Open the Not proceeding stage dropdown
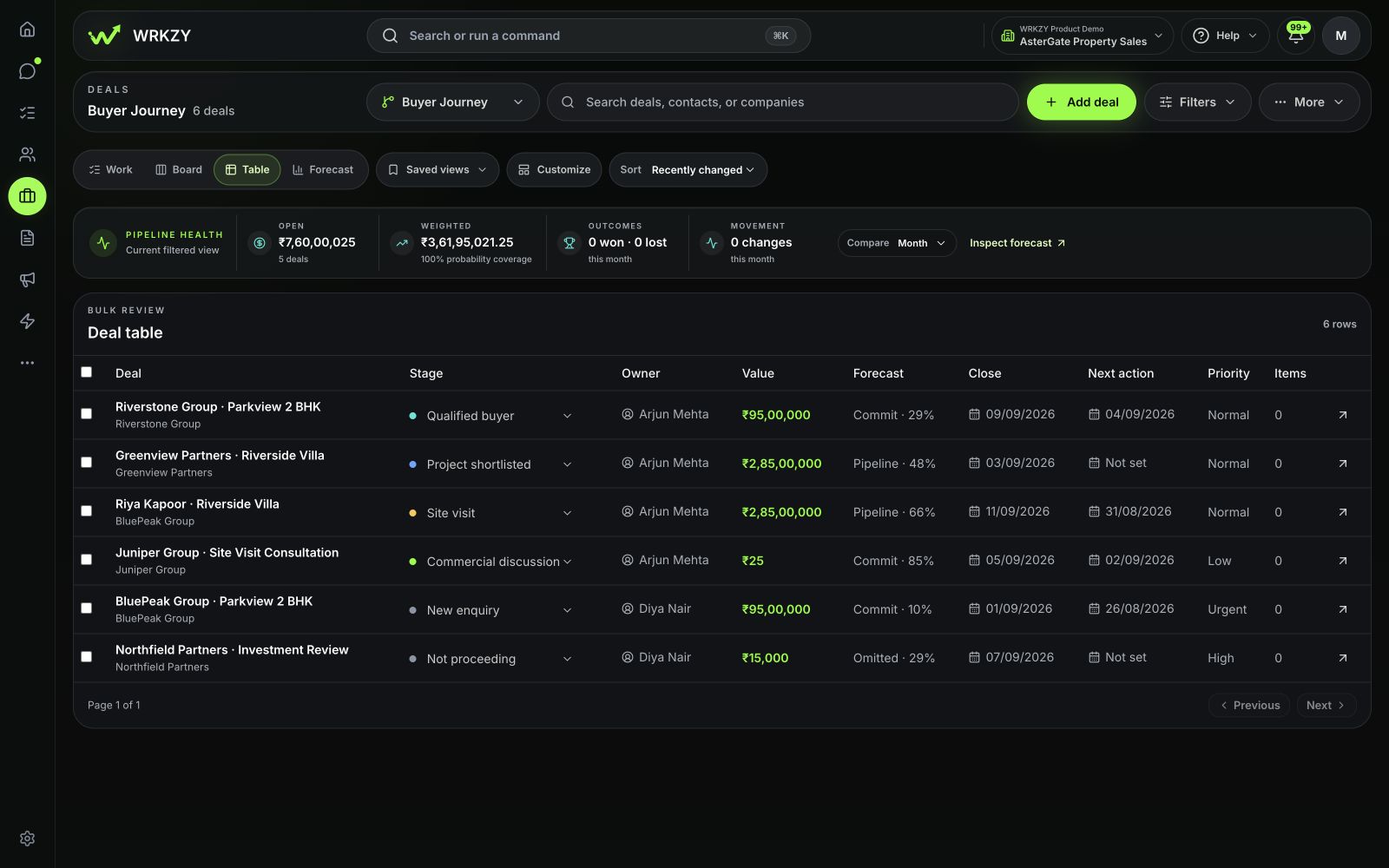 tap(491, 659)
